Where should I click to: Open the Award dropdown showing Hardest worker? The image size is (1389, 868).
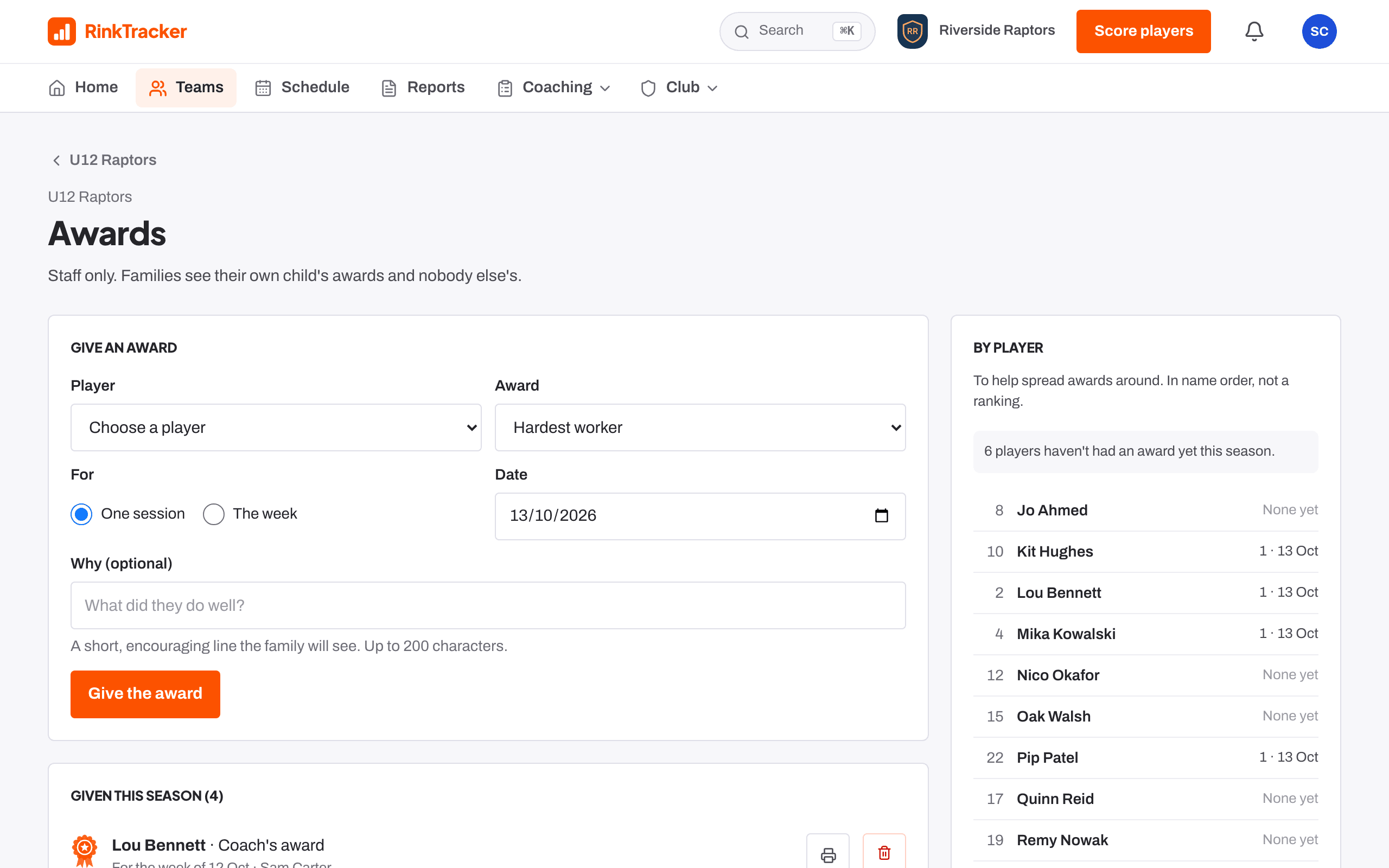click(700, 427)
